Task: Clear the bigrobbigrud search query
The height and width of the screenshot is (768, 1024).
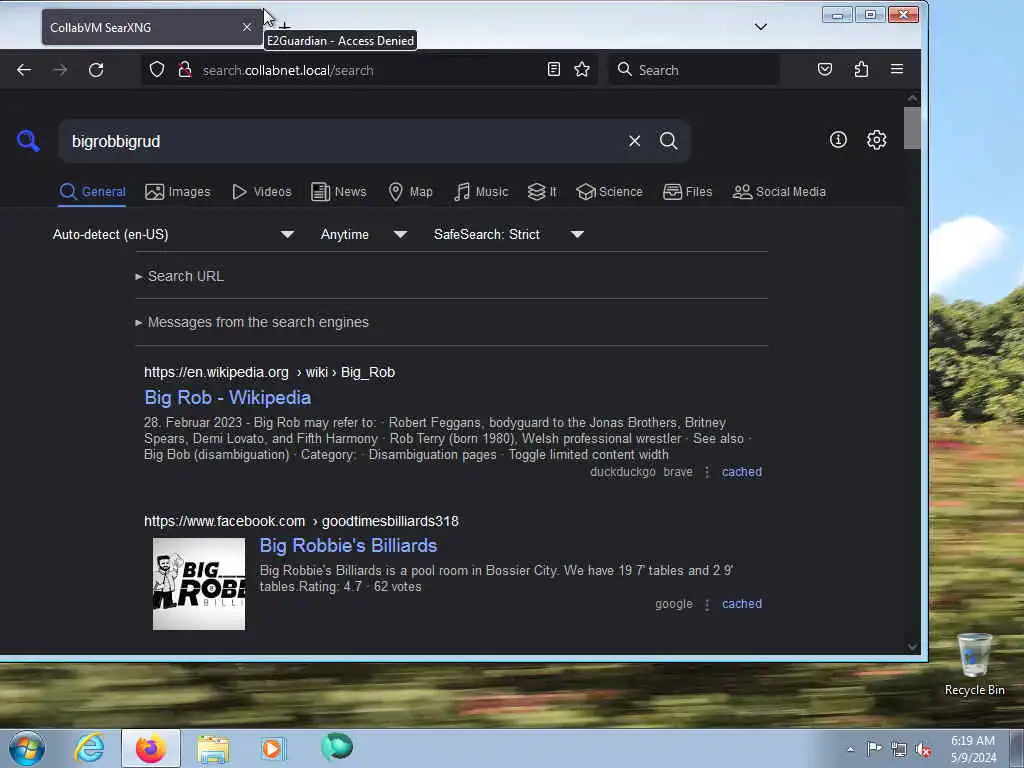Action: [x=634, y=141]
